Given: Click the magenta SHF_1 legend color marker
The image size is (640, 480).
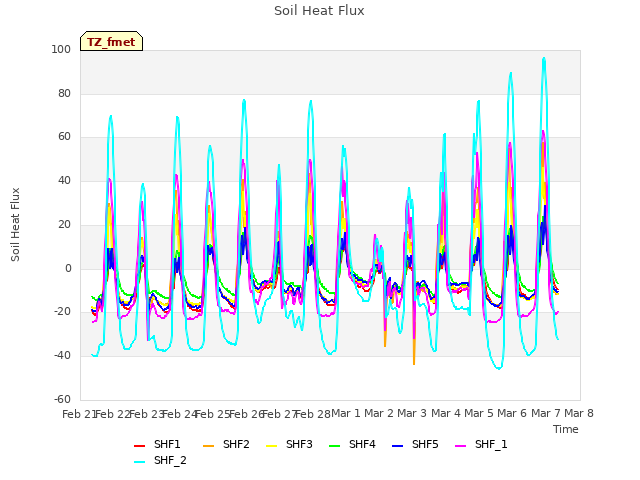Looking at the screenshot, I should pyautogui.click(x=460, y=446).
